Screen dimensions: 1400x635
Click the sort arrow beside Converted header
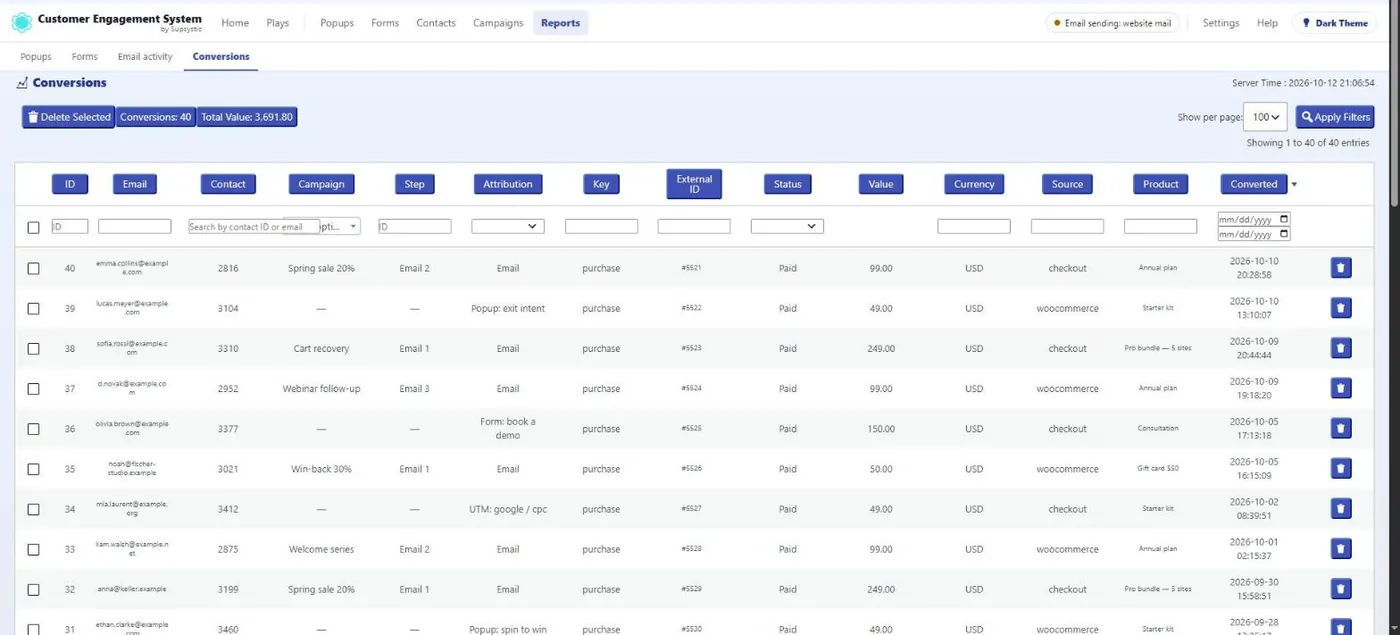click(x=1294, y=184)
